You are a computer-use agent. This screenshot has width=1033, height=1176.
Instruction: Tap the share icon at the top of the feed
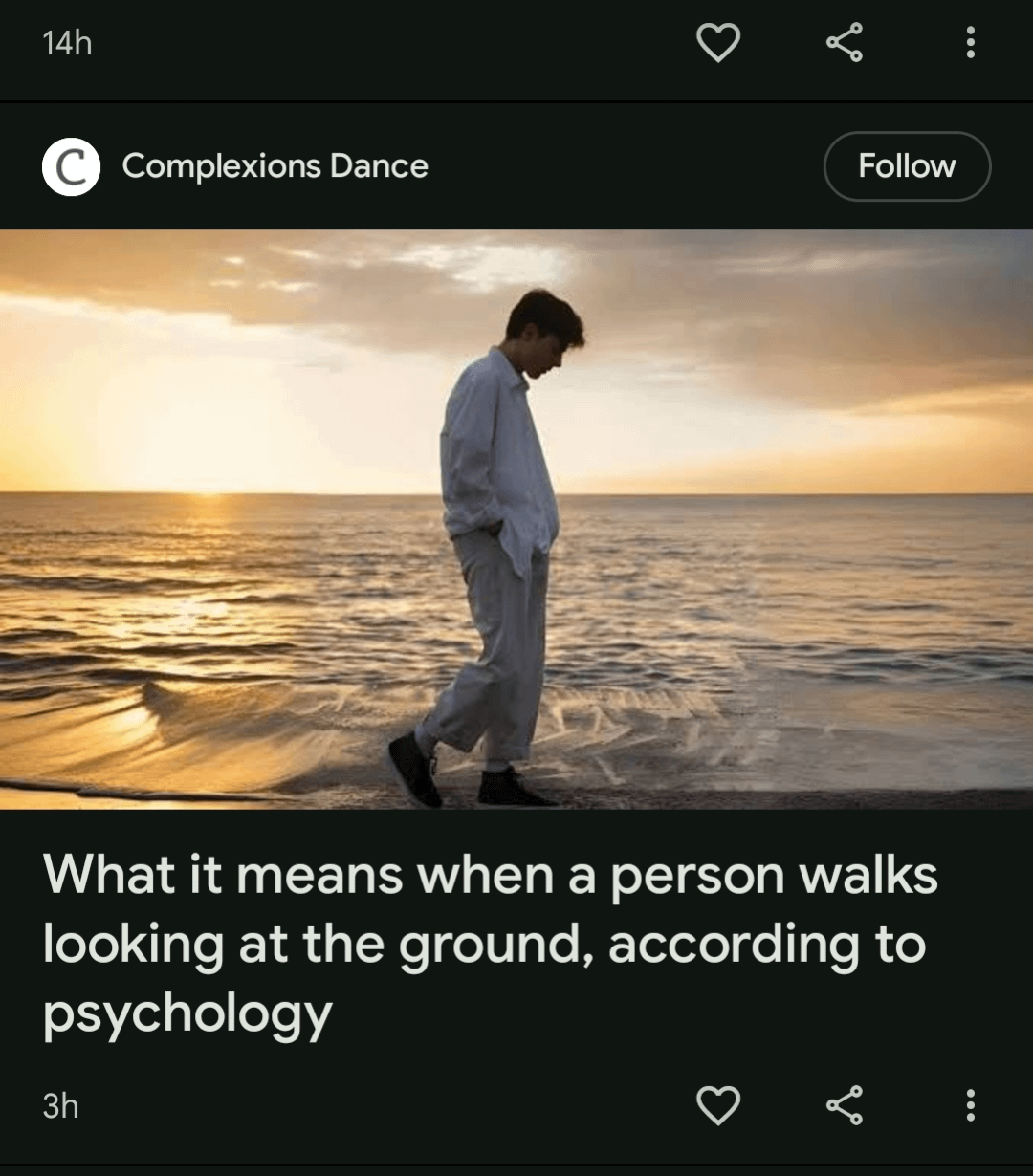click(845, 43)
